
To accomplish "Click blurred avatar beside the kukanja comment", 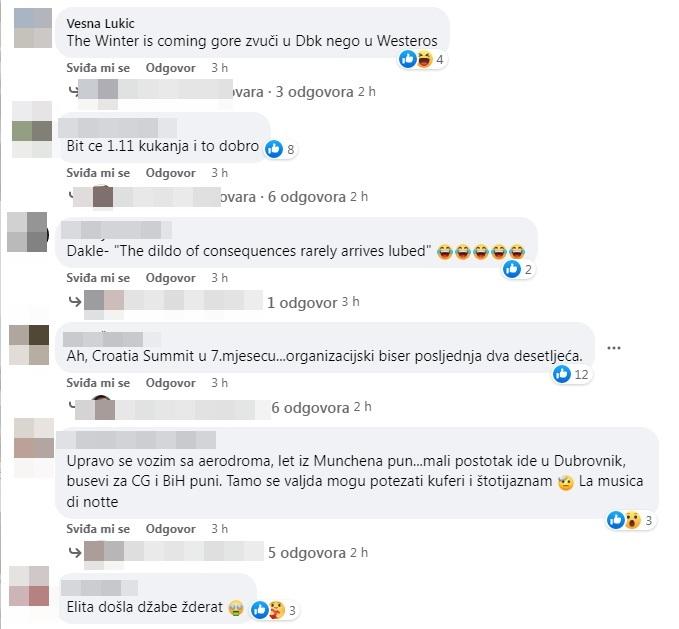I will (x=32, y=130).
